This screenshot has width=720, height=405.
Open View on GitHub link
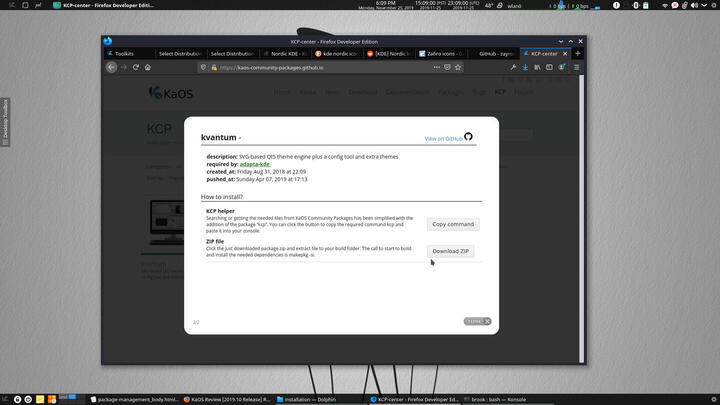[443, 139]
